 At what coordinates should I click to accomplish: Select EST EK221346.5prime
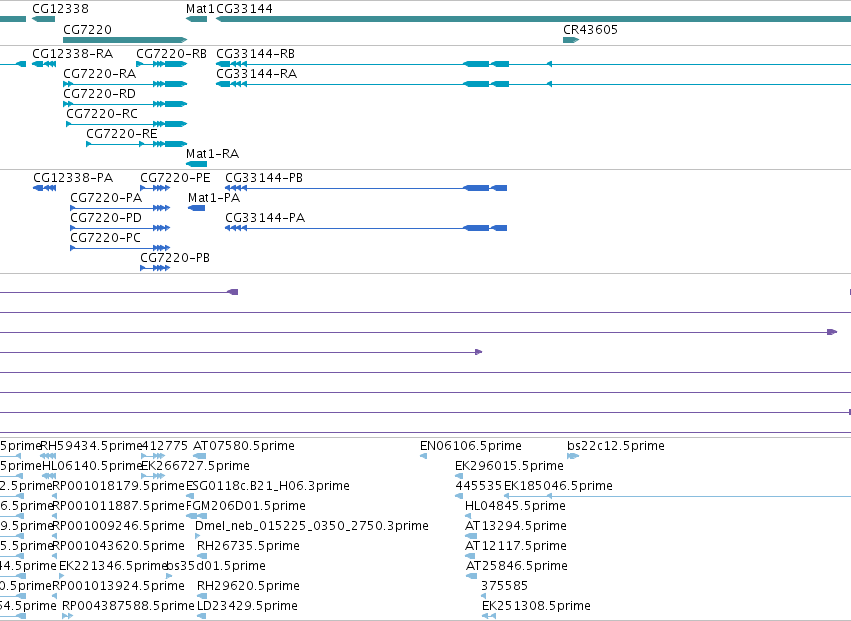(61, 576)
